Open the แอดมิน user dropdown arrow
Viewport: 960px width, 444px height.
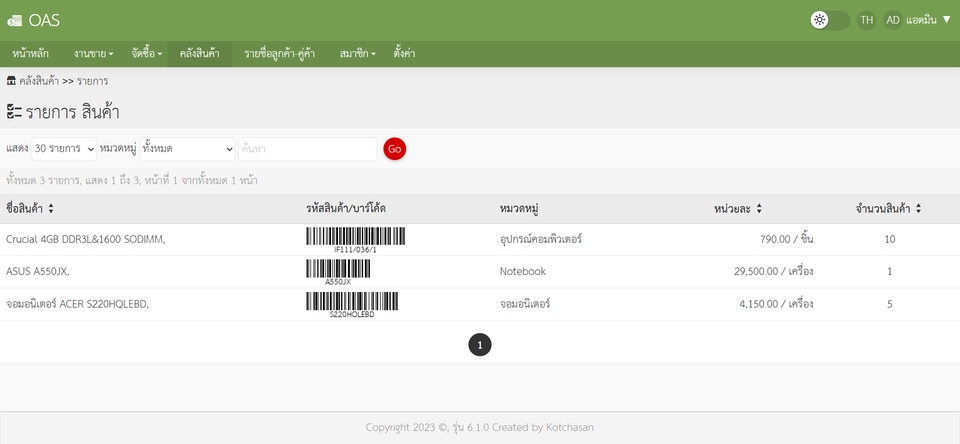click(946, 20)
